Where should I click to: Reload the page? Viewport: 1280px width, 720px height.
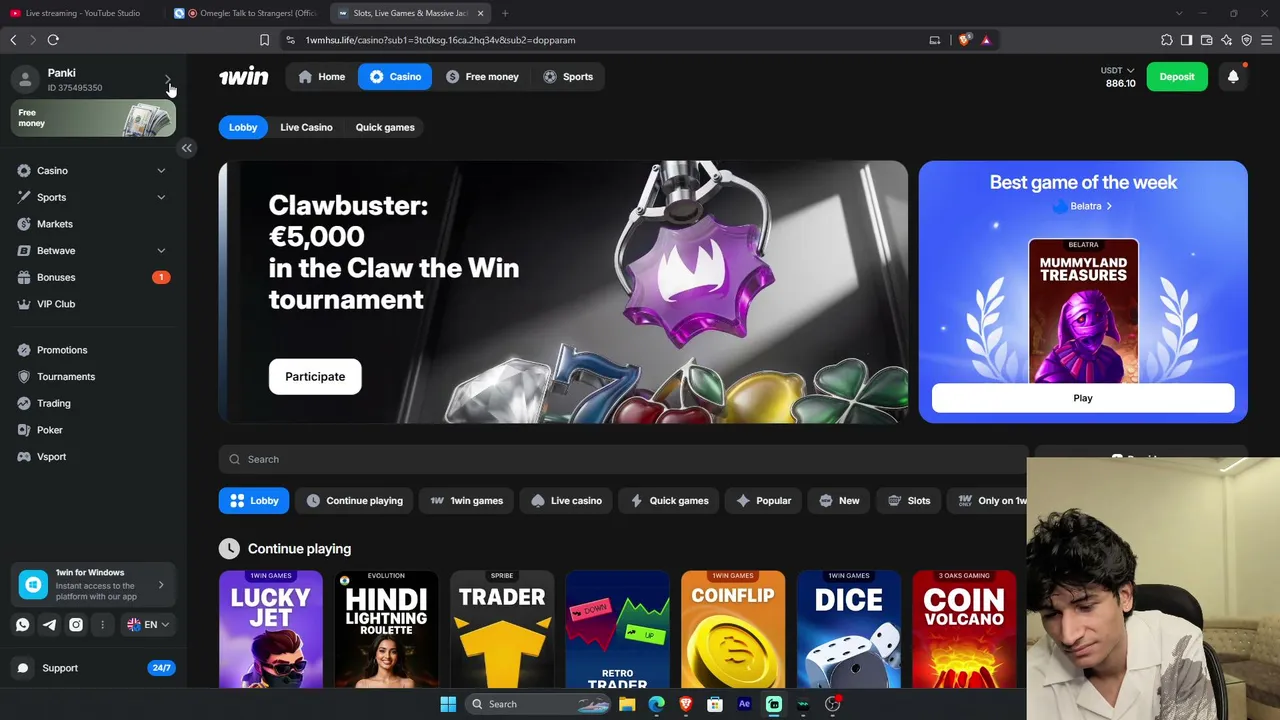click(53, 40)
